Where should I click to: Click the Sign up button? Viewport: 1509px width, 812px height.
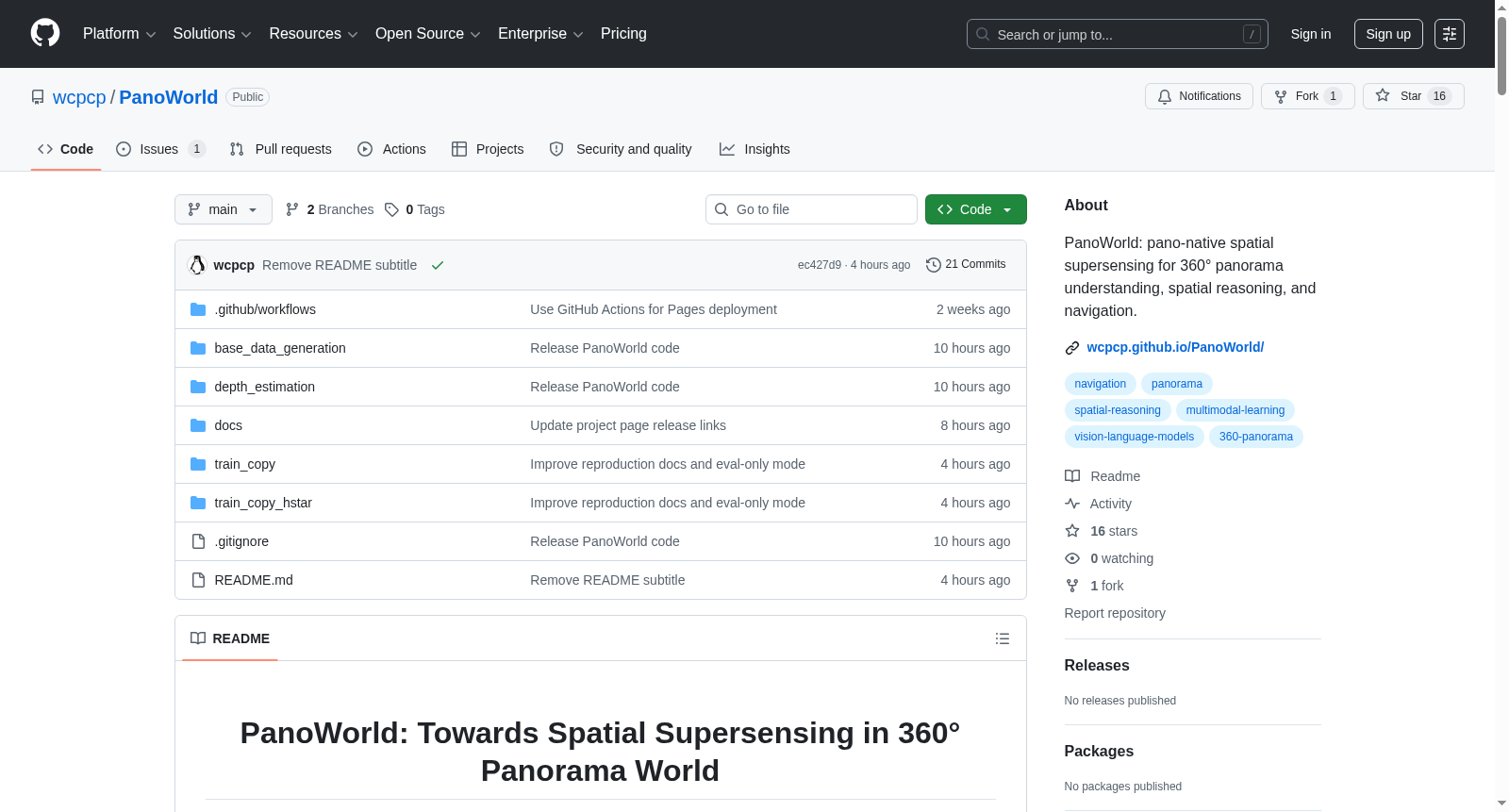[x=1388, y=34]
